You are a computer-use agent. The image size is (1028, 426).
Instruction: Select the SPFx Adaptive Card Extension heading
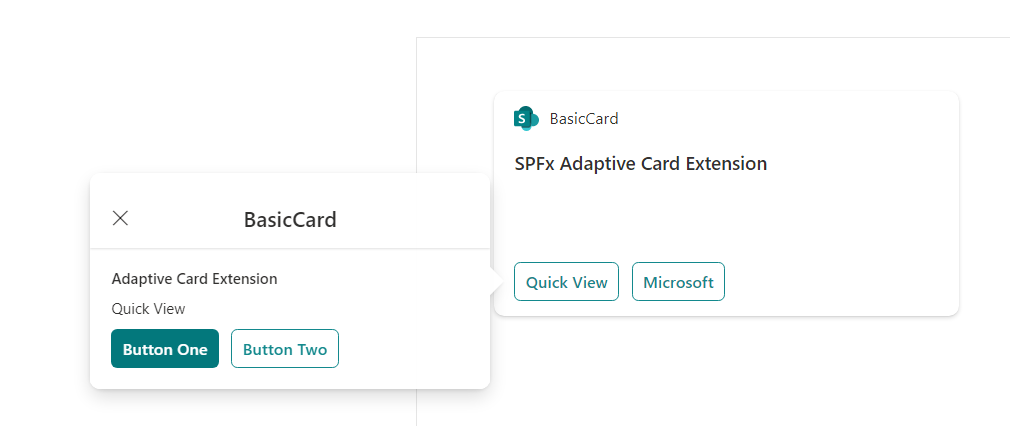(640, 163)
